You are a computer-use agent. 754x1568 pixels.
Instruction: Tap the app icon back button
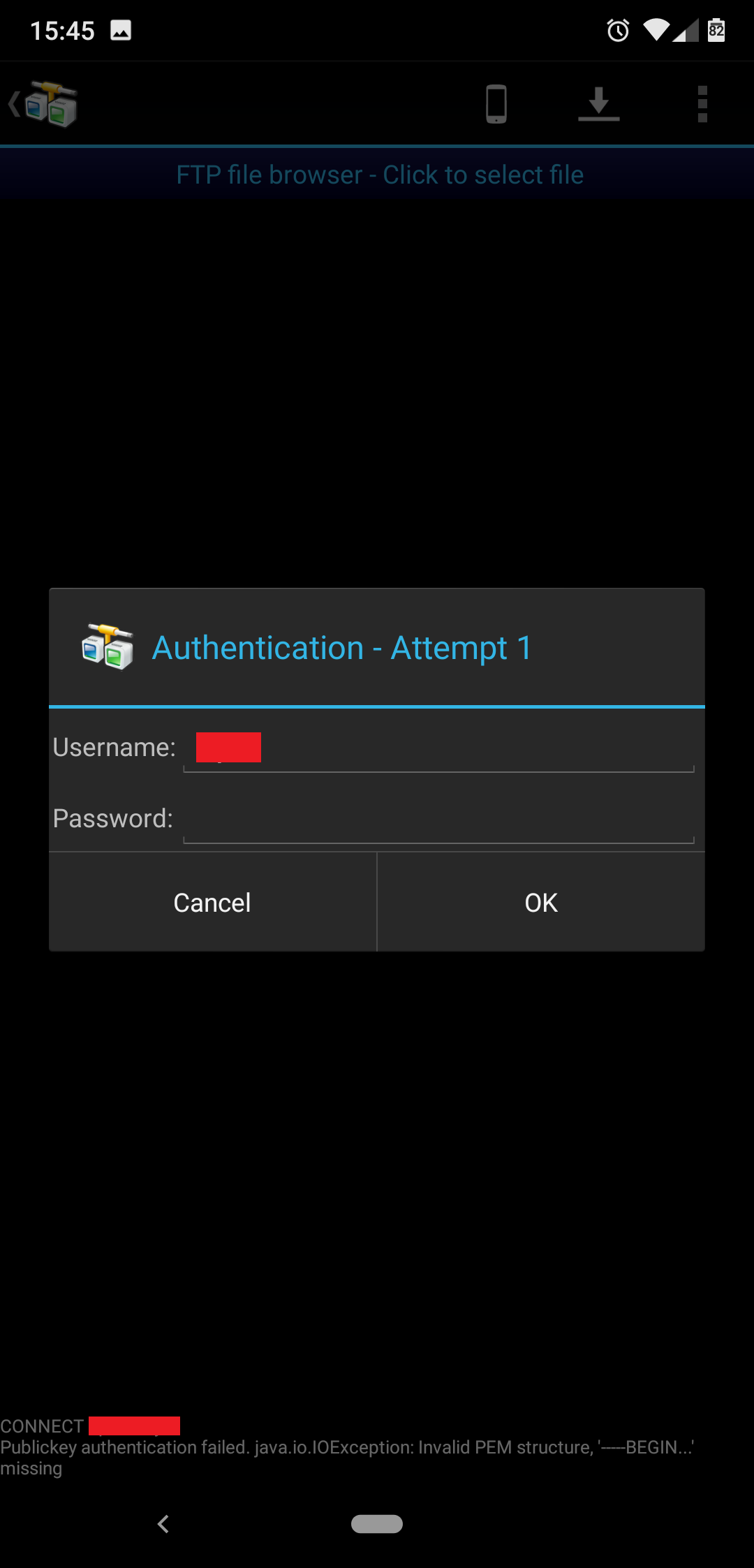(x=43, y=105)
